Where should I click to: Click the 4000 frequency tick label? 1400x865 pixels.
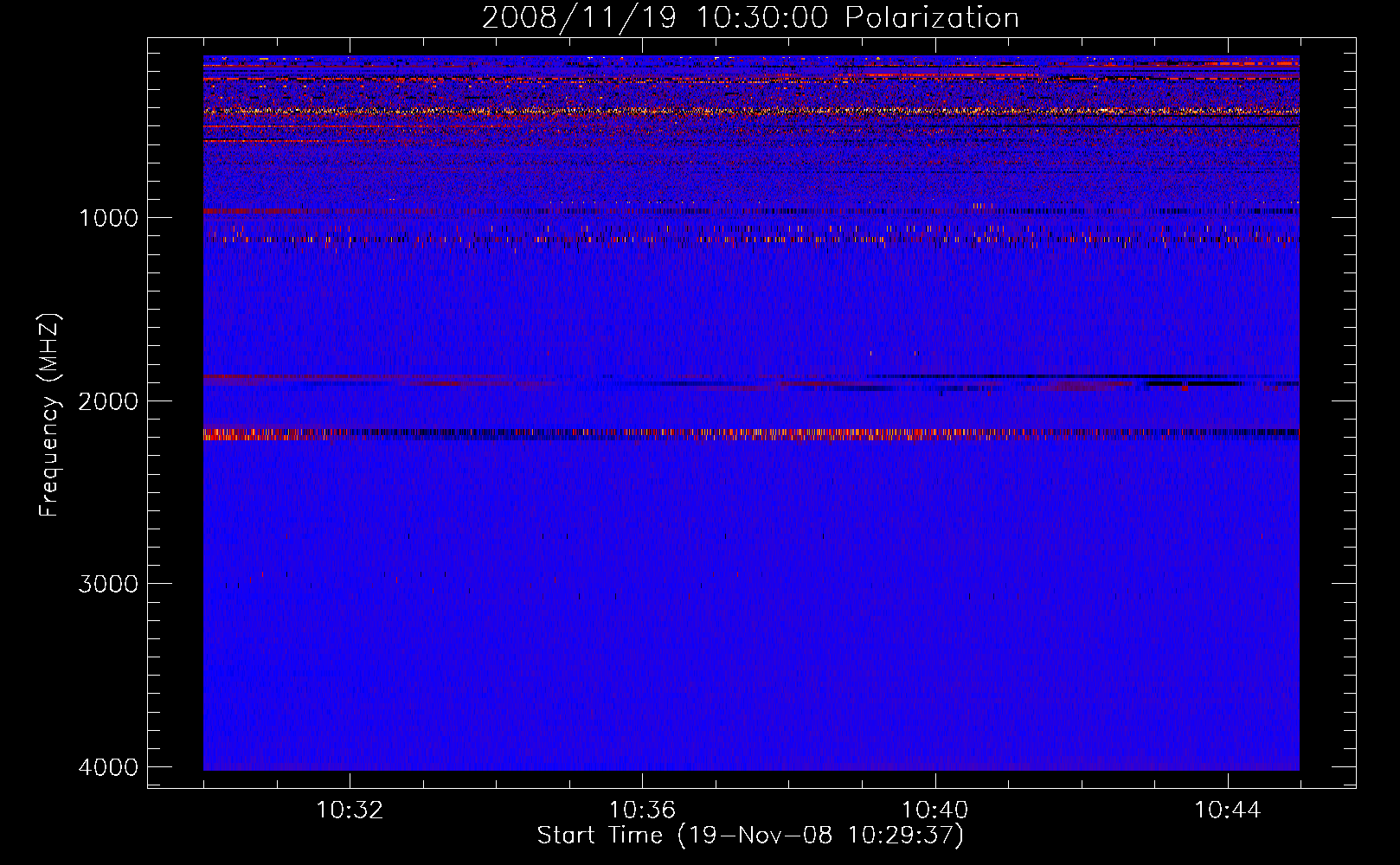pyautogui.click(x=108, y=766)
